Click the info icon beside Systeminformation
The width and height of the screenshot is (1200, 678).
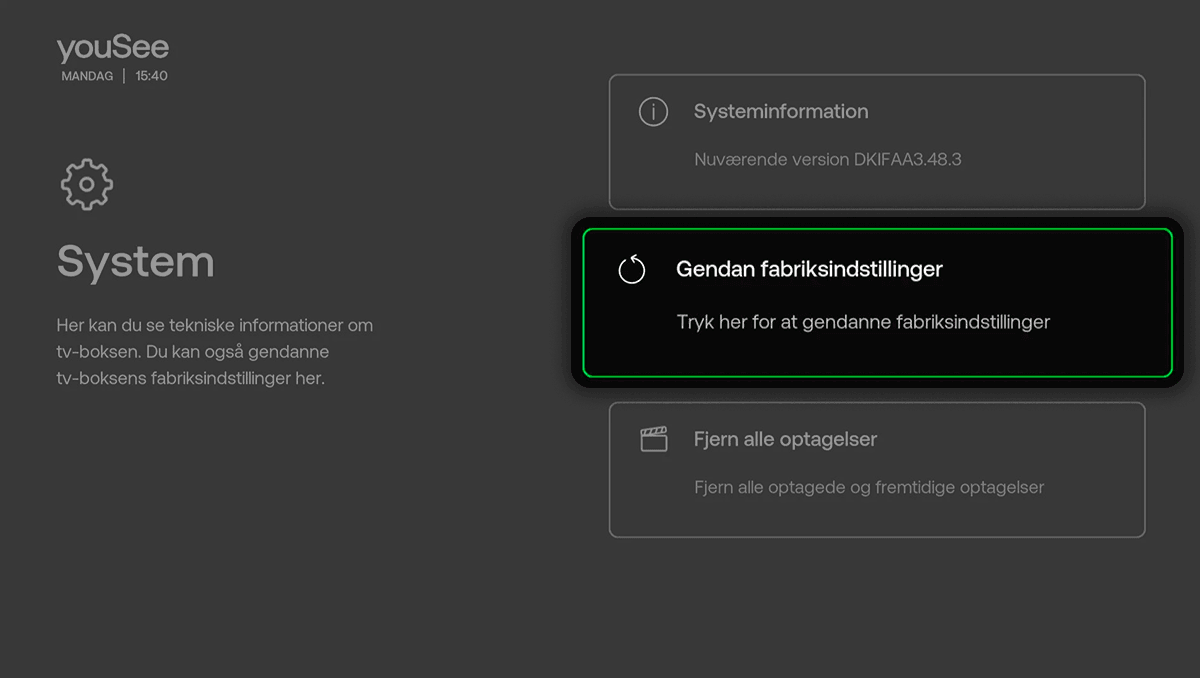(653, 111)
